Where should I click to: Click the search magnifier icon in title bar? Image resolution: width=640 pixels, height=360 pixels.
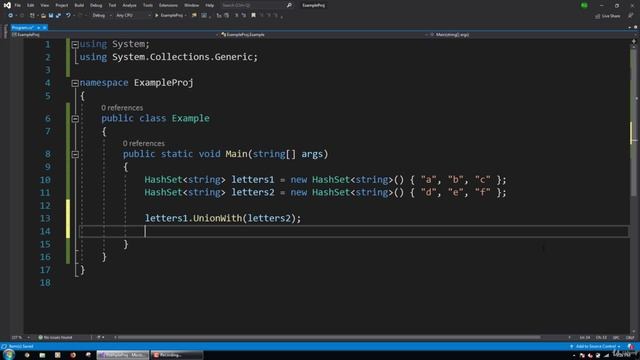[x=289, y=5]
